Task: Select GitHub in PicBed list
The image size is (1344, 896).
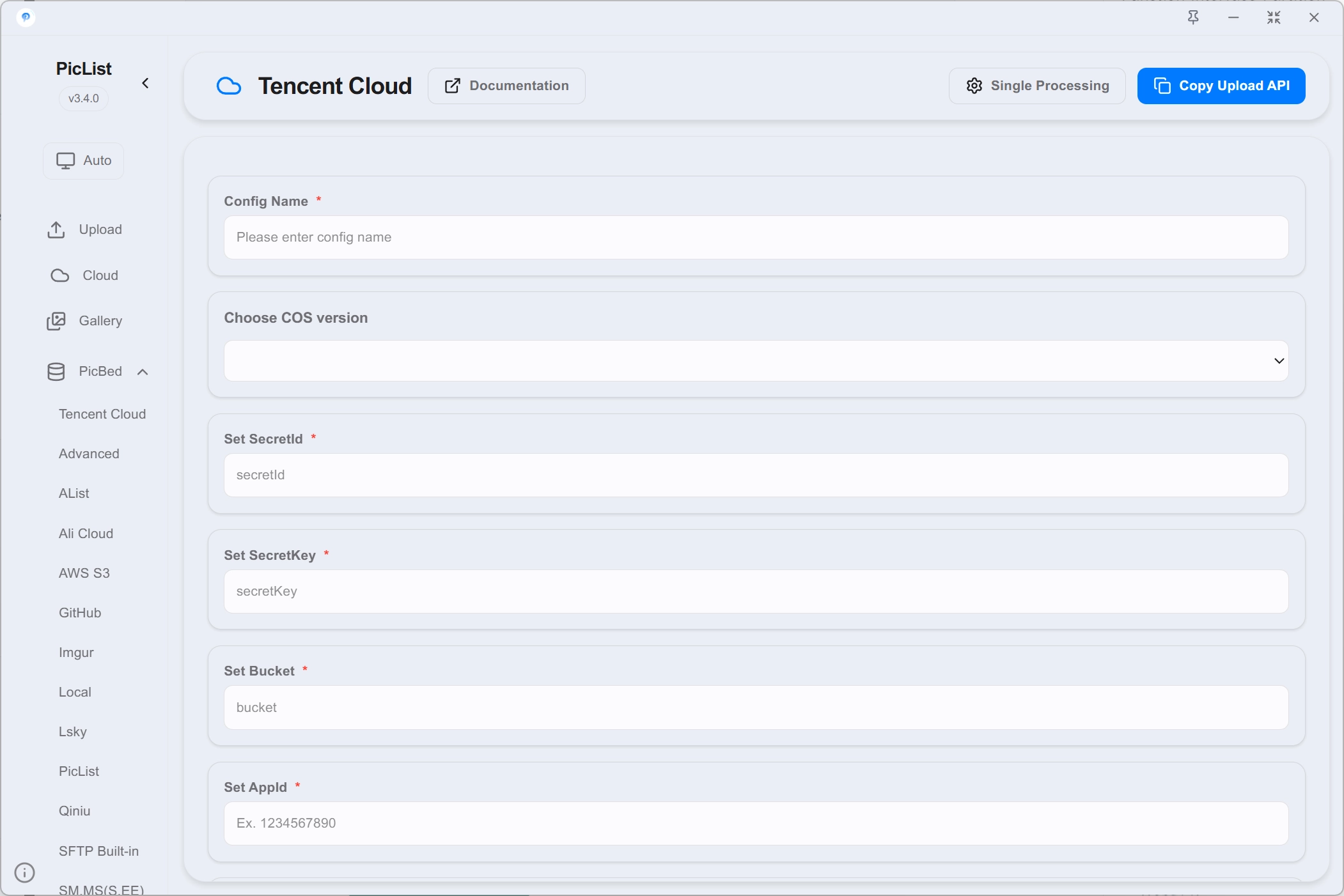Action: 80,613
